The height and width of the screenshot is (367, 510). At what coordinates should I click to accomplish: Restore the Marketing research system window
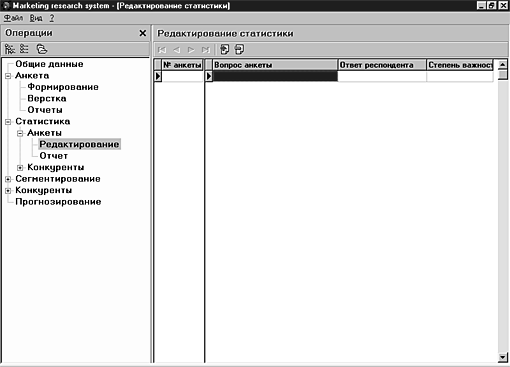492,6
